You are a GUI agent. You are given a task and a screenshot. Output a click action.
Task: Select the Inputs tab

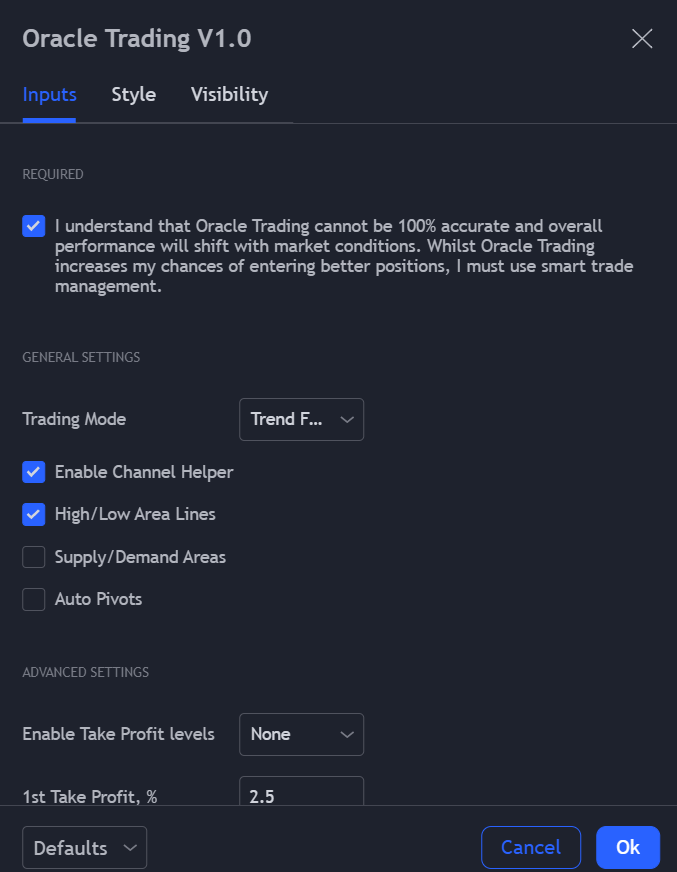[x=49, y=95]
